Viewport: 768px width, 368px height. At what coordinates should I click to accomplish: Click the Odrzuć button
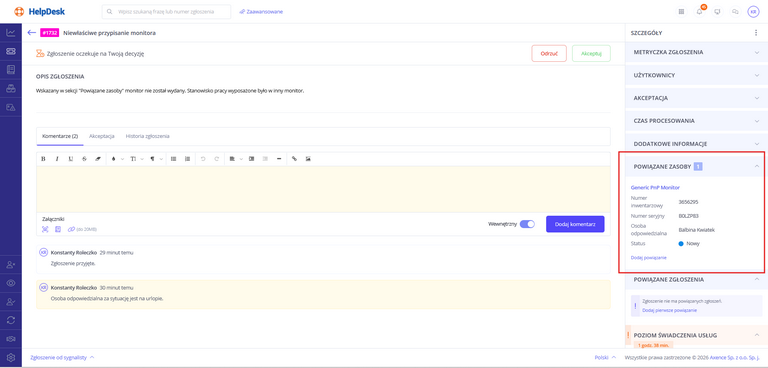[549, 53]
